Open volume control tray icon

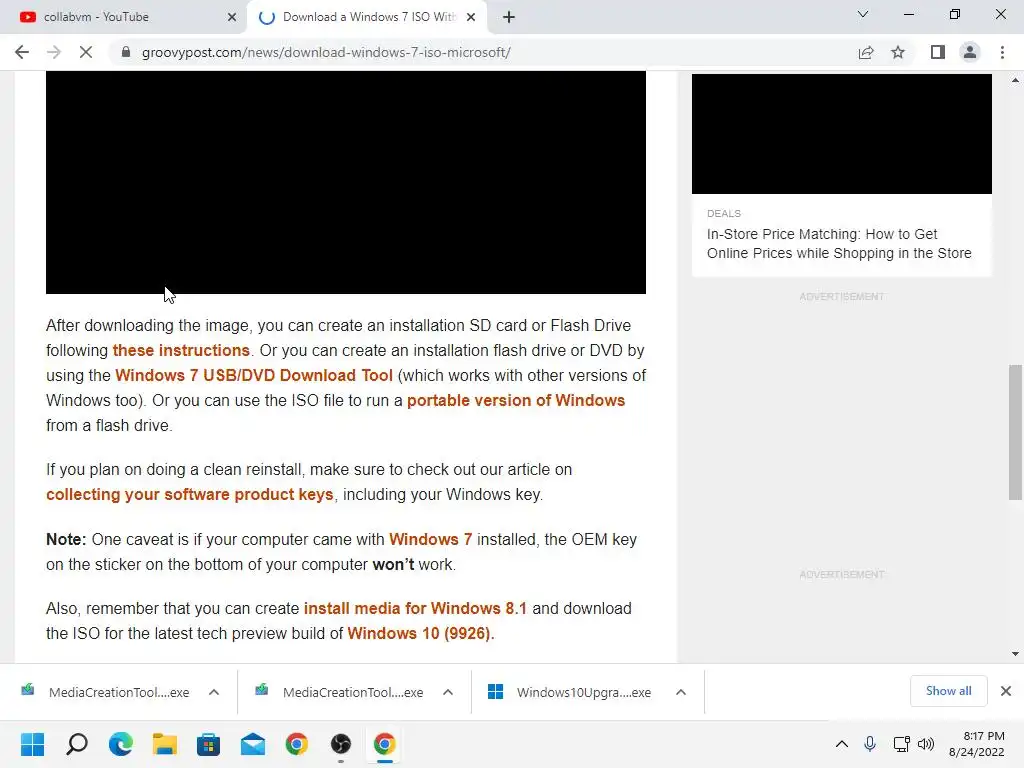(x=926, y=744)
